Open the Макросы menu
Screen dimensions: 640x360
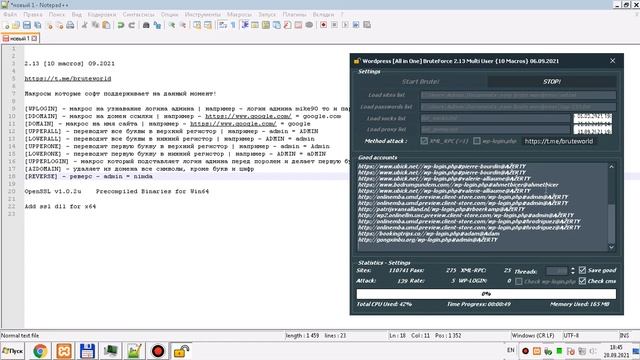click(239, 14)
